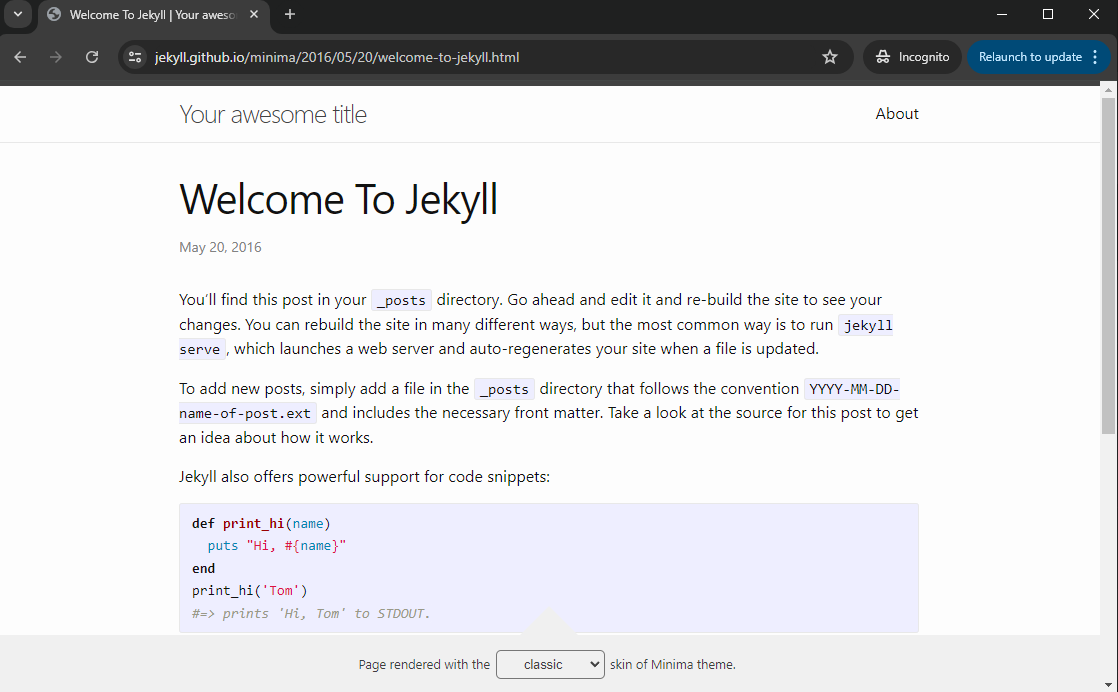Bookmark this page with the star icon
The image size is (1118, 692).
[829, 57]
